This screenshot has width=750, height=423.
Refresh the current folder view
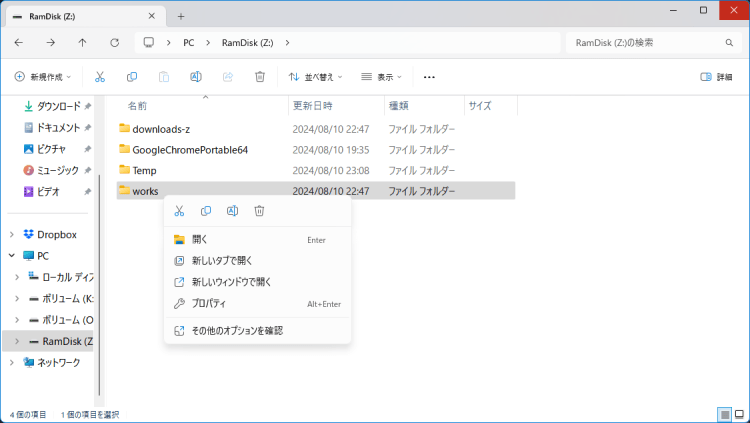[114, 43]
